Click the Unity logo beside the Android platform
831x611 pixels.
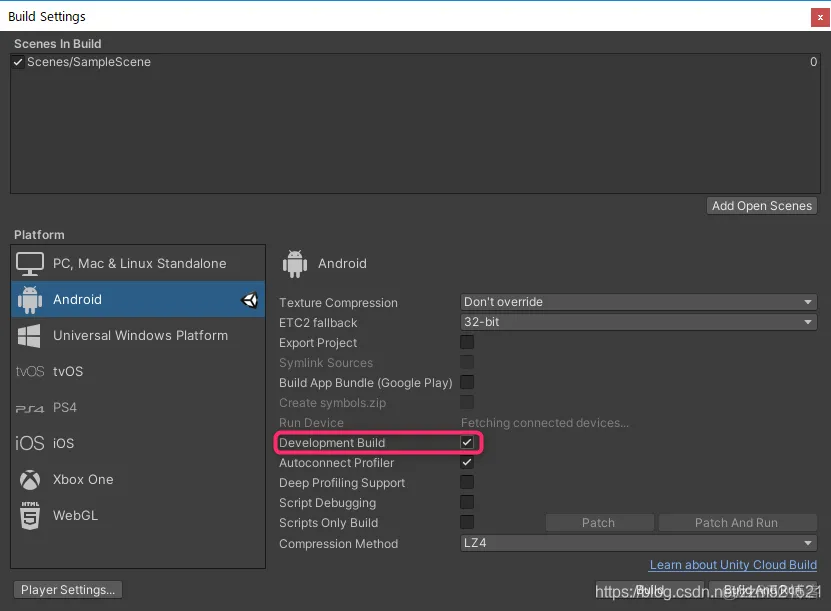[x=250, y=300]
